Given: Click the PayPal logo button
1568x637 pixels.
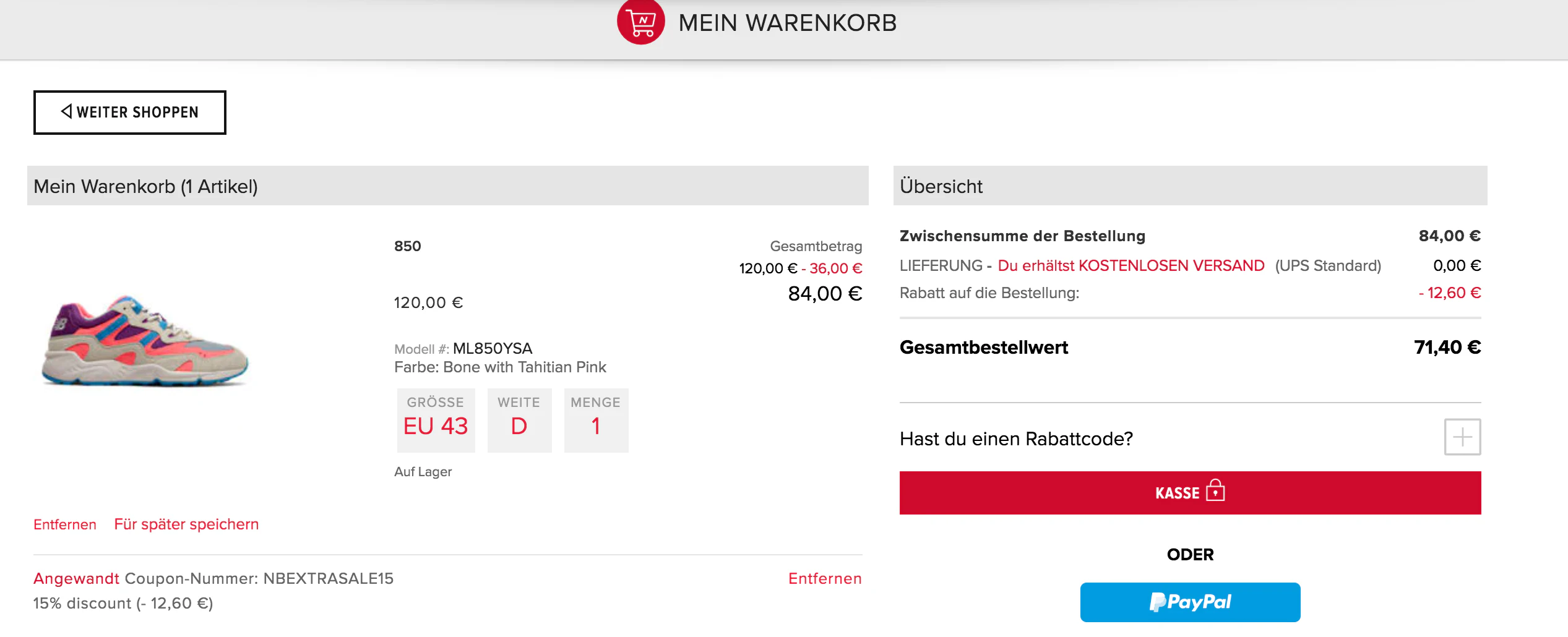Looking at the screenshot, I should [x=1190, y=602].
